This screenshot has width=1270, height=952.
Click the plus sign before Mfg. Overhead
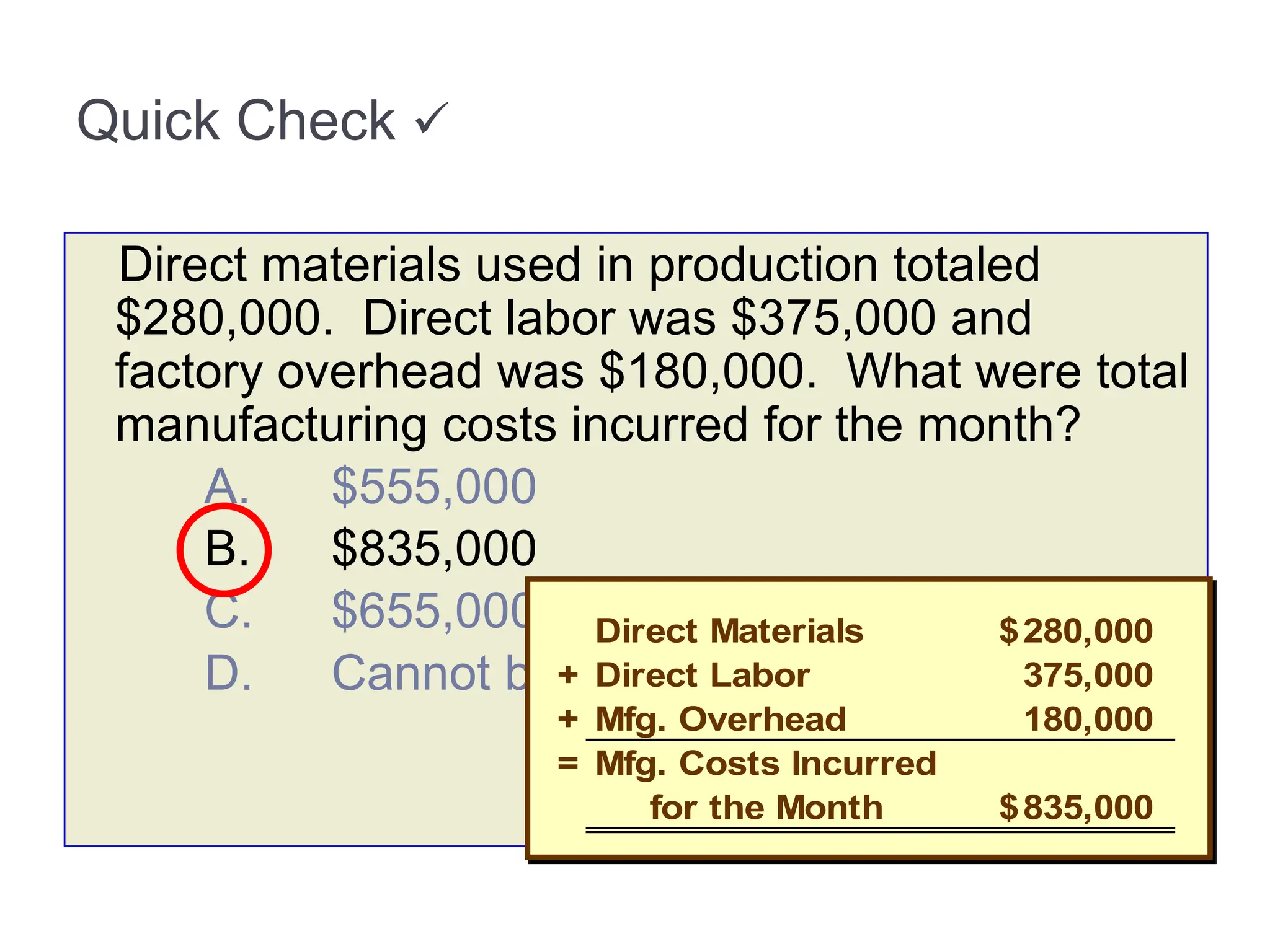567,720
